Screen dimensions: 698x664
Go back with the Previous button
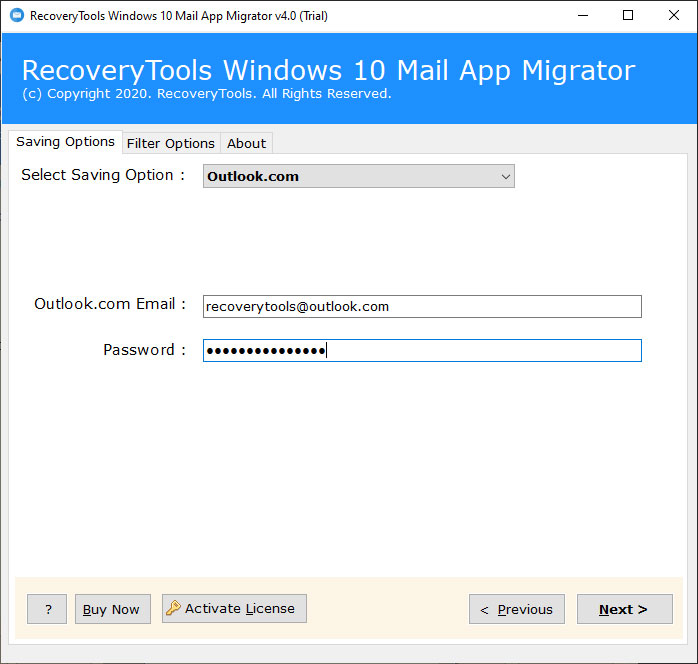516,609
